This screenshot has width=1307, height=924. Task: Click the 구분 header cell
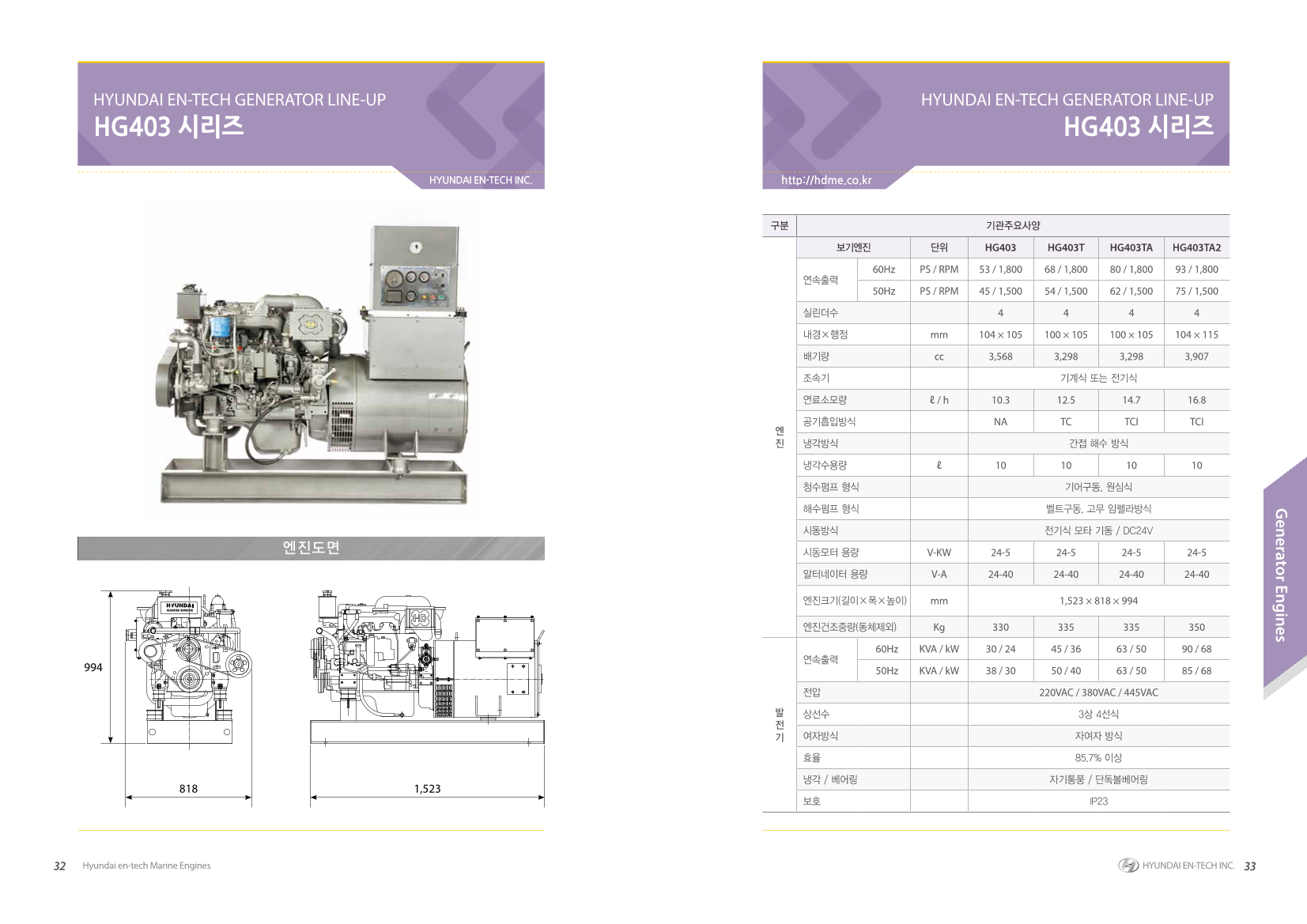(x=779, y=225)
